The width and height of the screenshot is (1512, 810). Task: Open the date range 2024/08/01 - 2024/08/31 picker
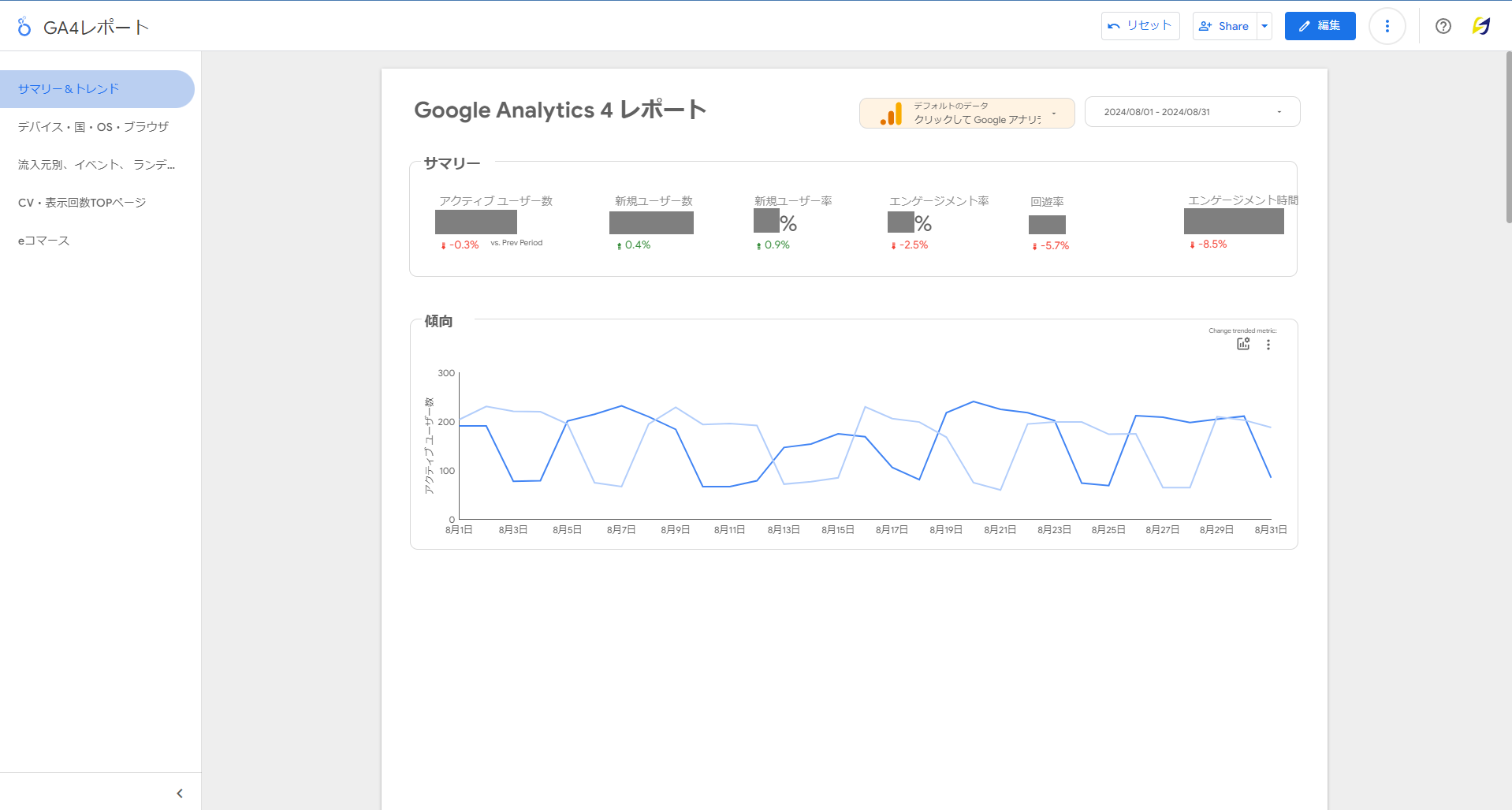point(1191,112)
